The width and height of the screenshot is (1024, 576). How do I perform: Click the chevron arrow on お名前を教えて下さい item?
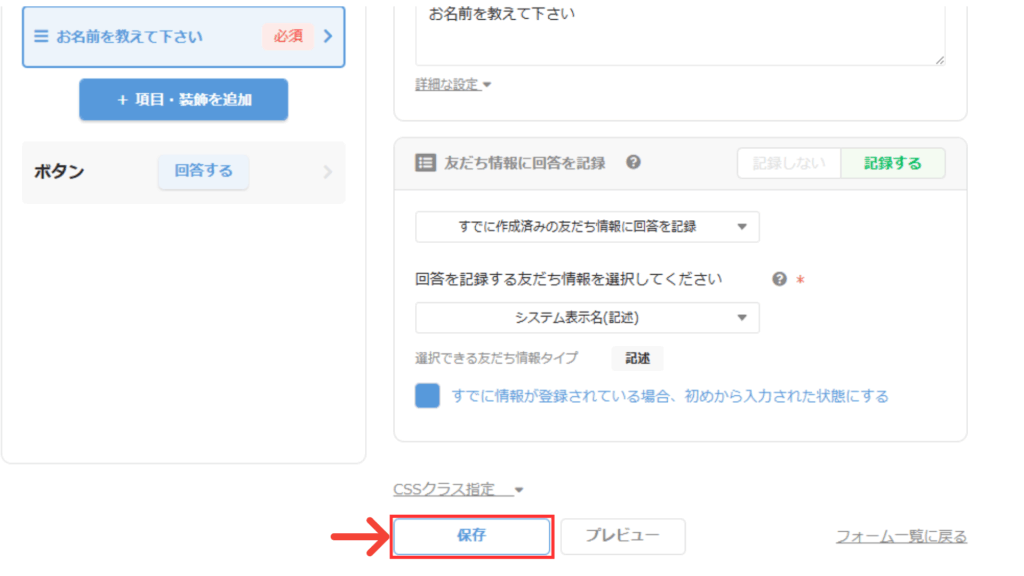click(x=327, y=37)
